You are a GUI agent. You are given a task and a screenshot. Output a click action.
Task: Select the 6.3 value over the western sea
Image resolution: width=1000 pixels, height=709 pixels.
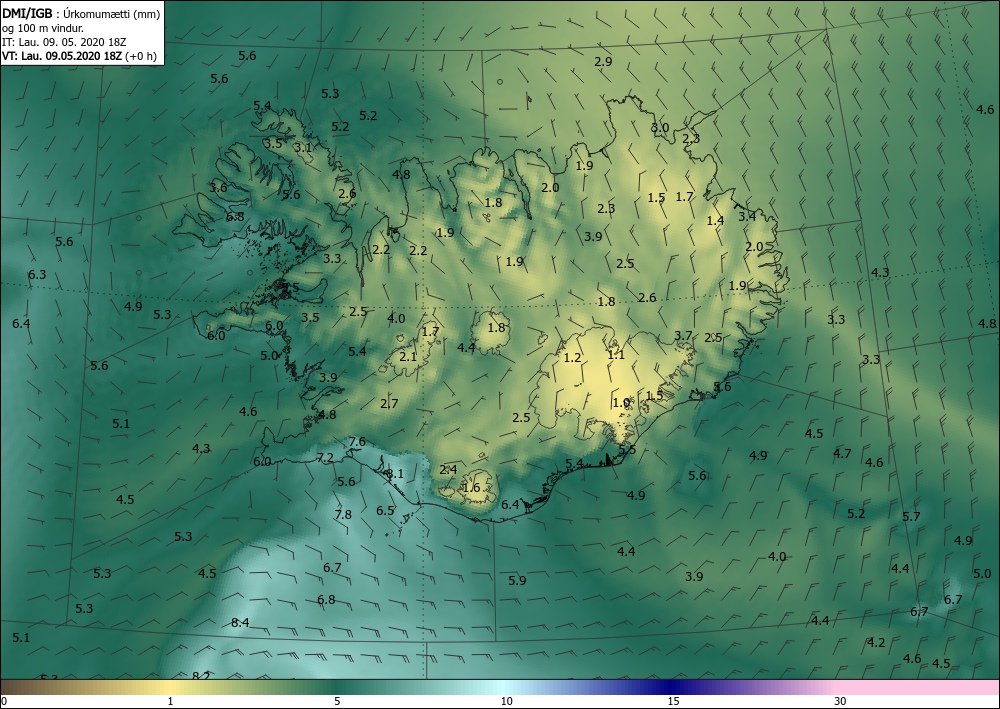click(37, 275)
